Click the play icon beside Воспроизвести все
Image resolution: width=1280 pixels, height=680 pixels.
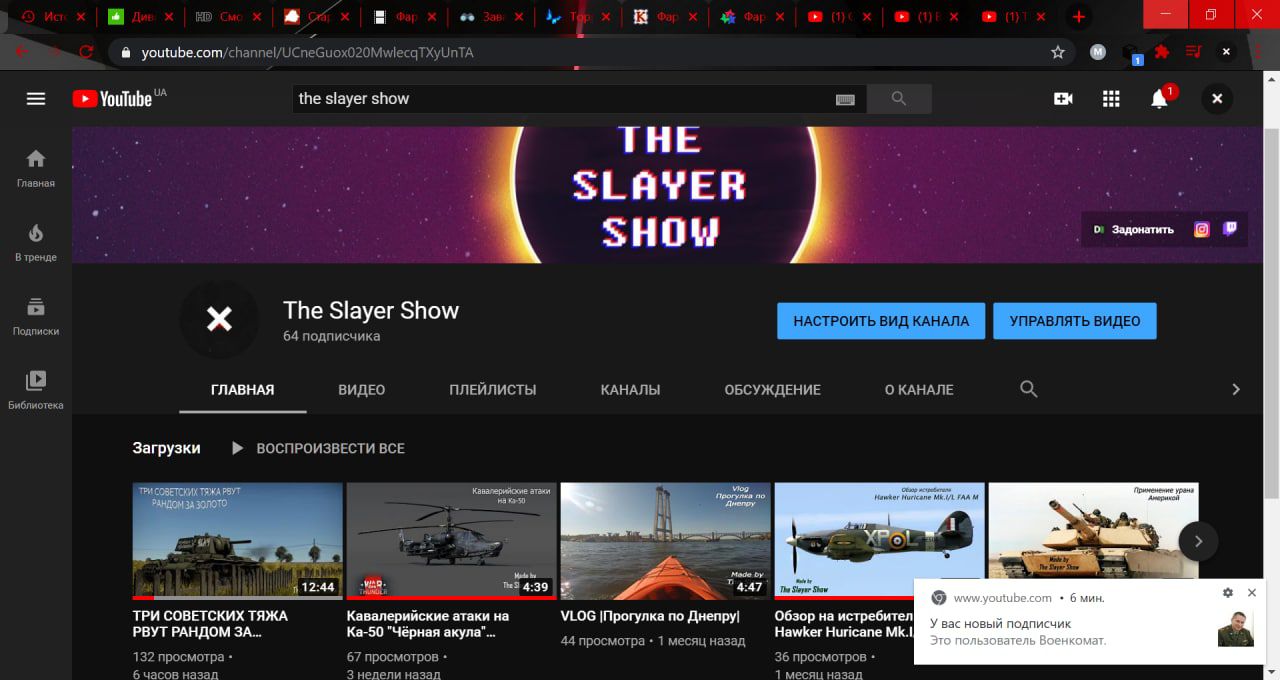(237, 448)
